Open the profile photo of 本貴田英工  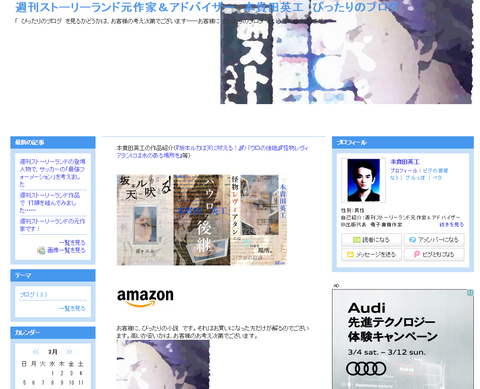(363, 180)
